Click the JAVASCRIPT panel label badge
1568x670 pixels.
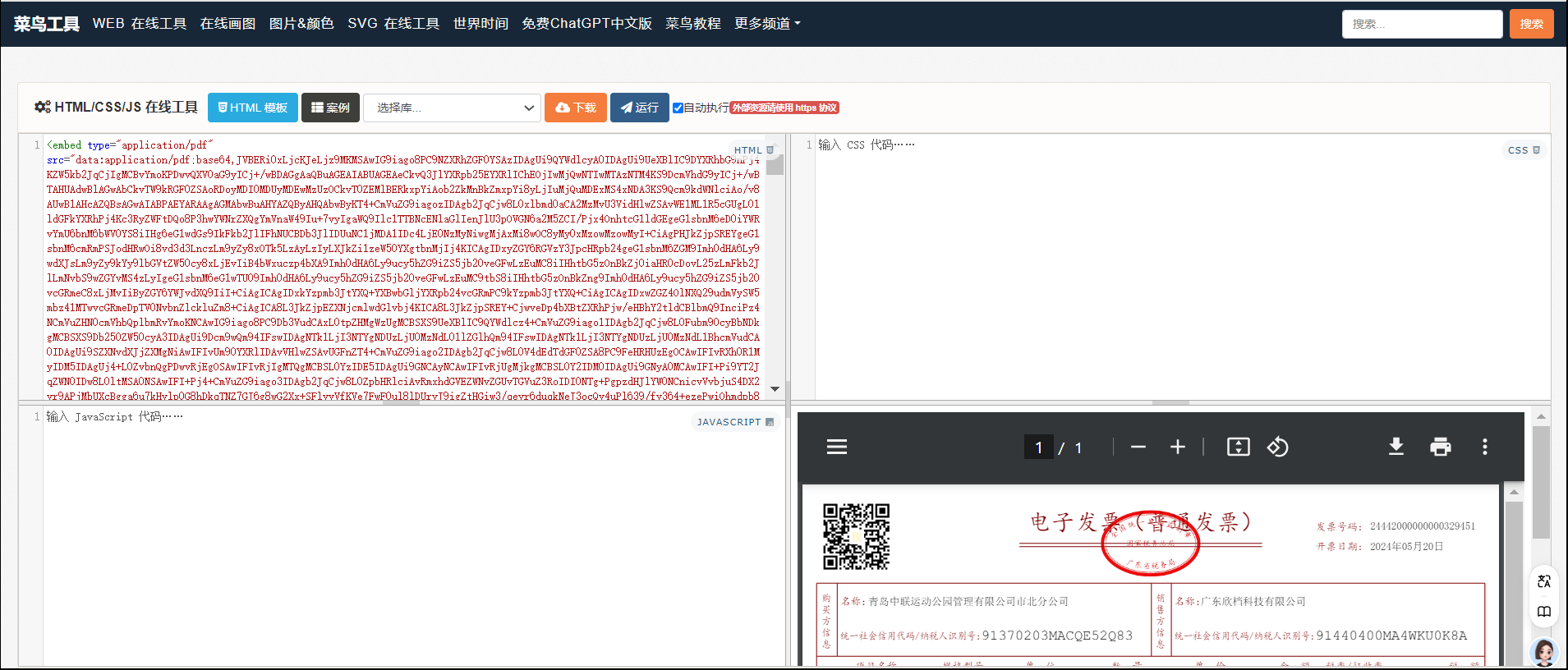735,422
